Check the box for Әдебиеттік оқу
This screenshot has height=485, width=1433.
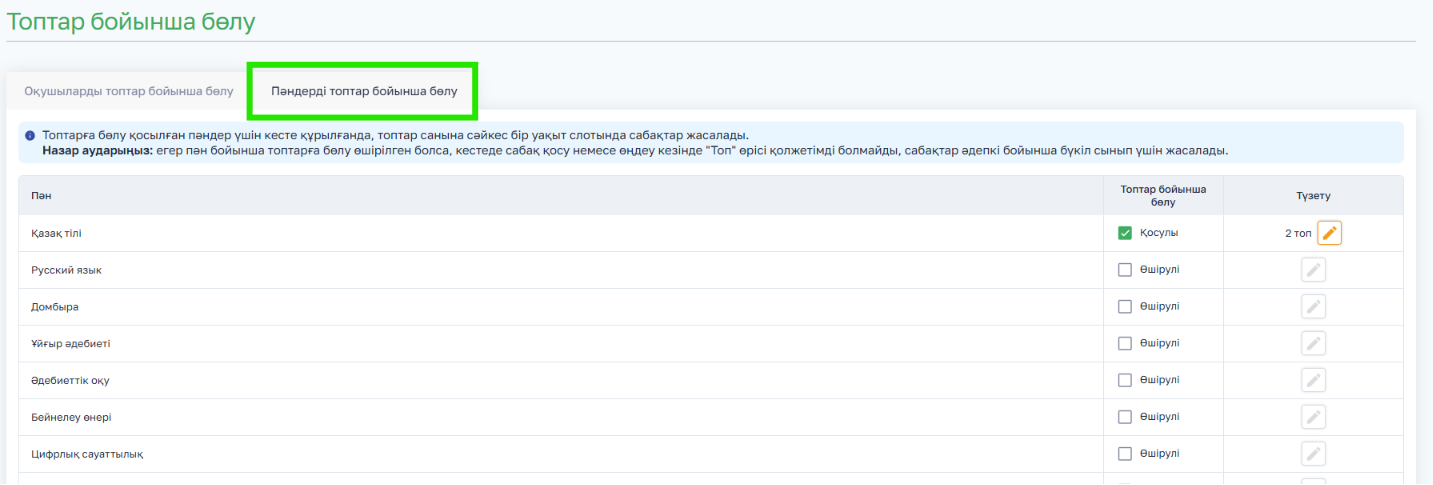[x=1125, y=380]
